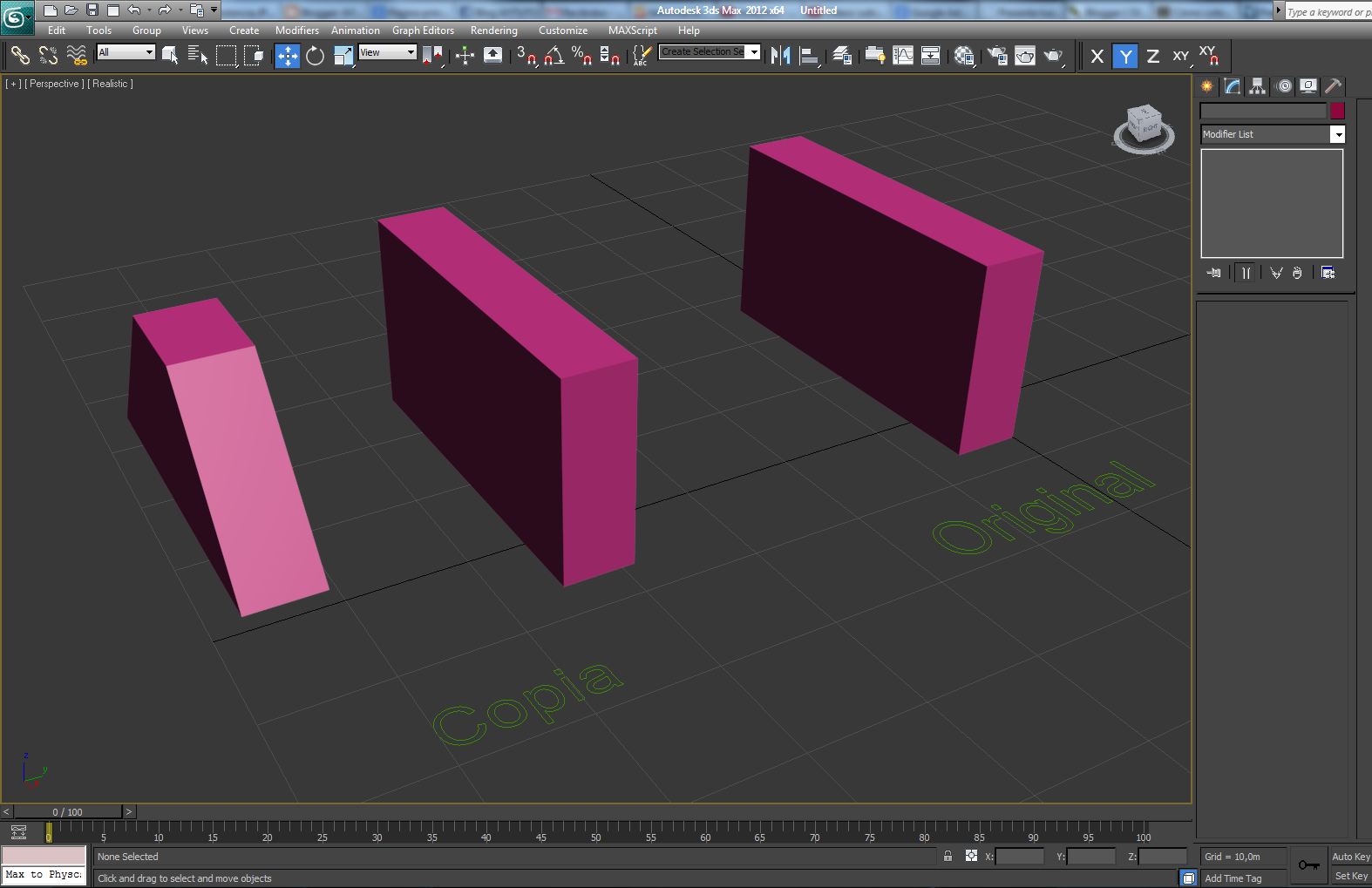Screen dimensions: 1372x888
Task: Open the reference coordinate system View dropdown
Action: pyautogui.click(x=387, y=52)
